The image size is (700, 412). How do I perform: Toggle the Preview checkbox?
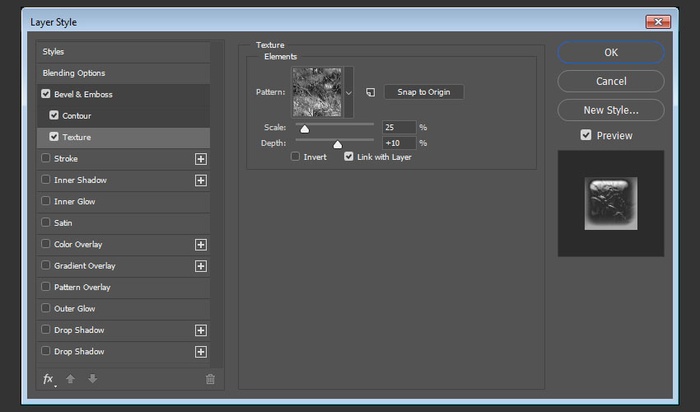point(586,135)
